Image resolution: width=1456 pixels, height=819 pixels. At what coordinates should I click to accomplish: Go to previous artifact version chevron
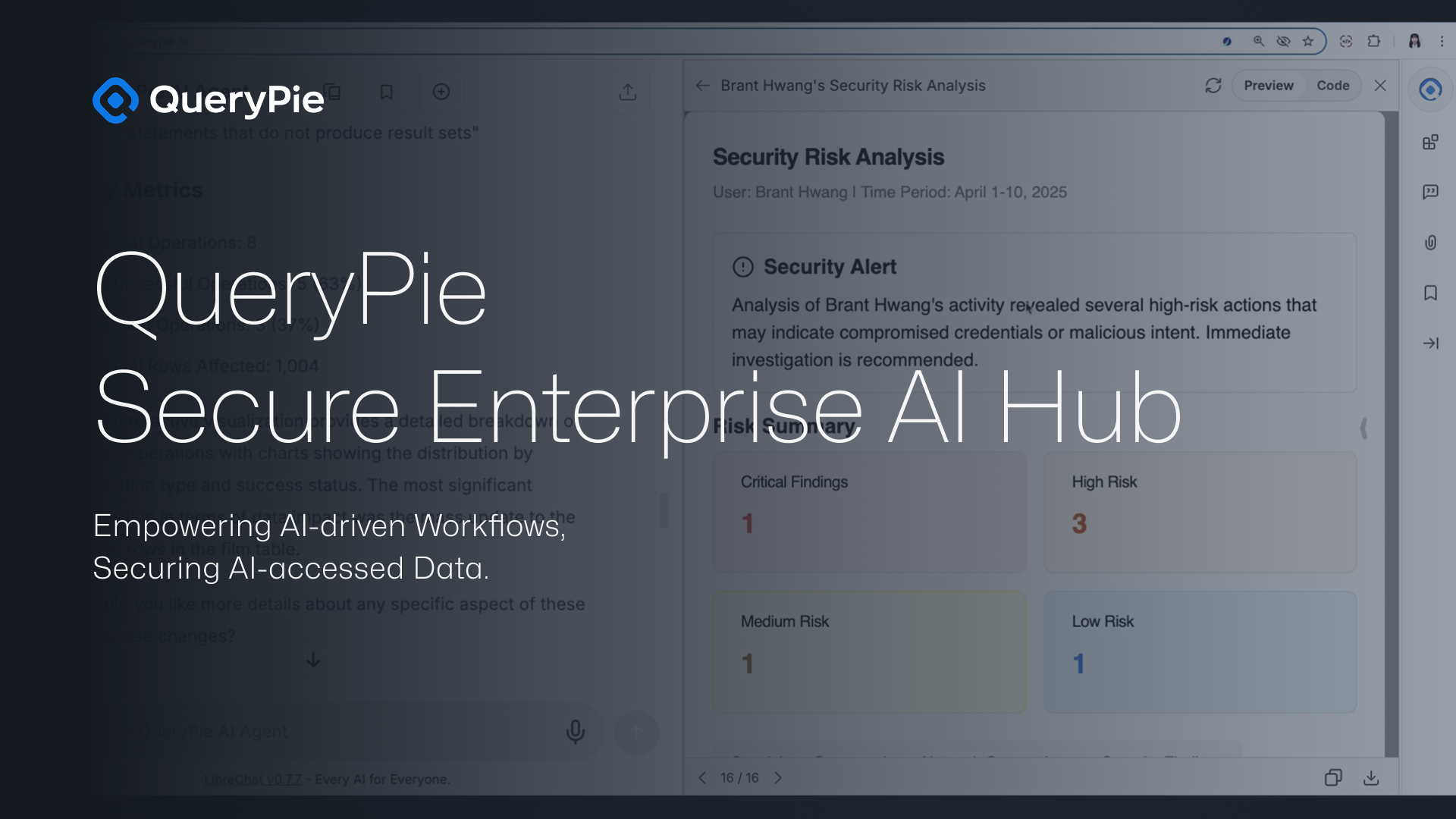tap(702, 778)
